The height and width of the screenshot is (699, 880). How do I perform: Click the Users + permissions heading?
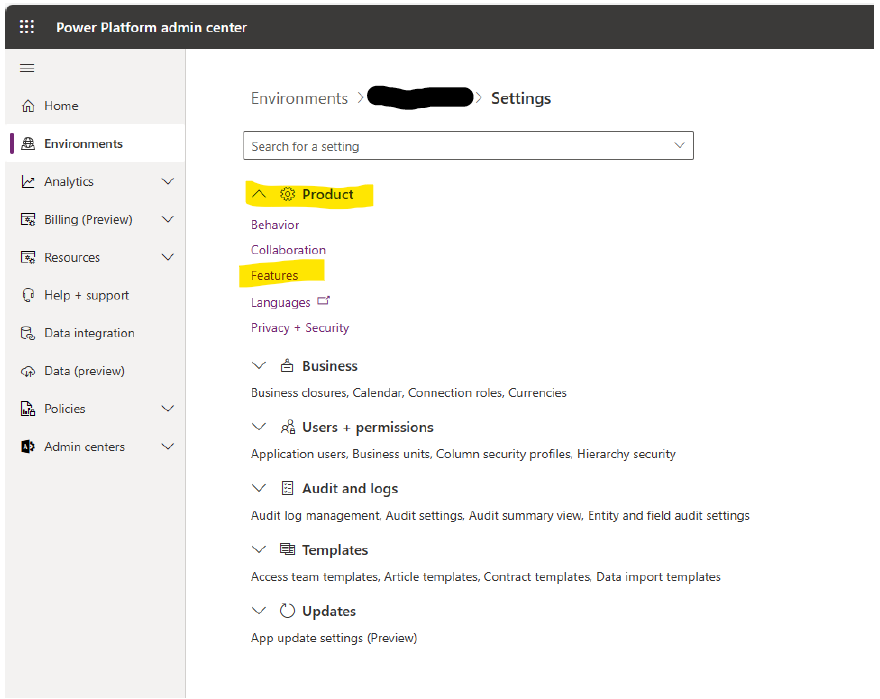(x=368, y=427)
